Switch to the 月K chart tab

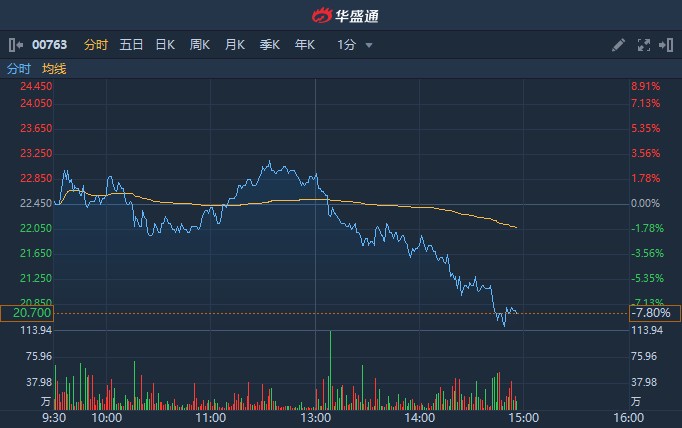[235, 44]
